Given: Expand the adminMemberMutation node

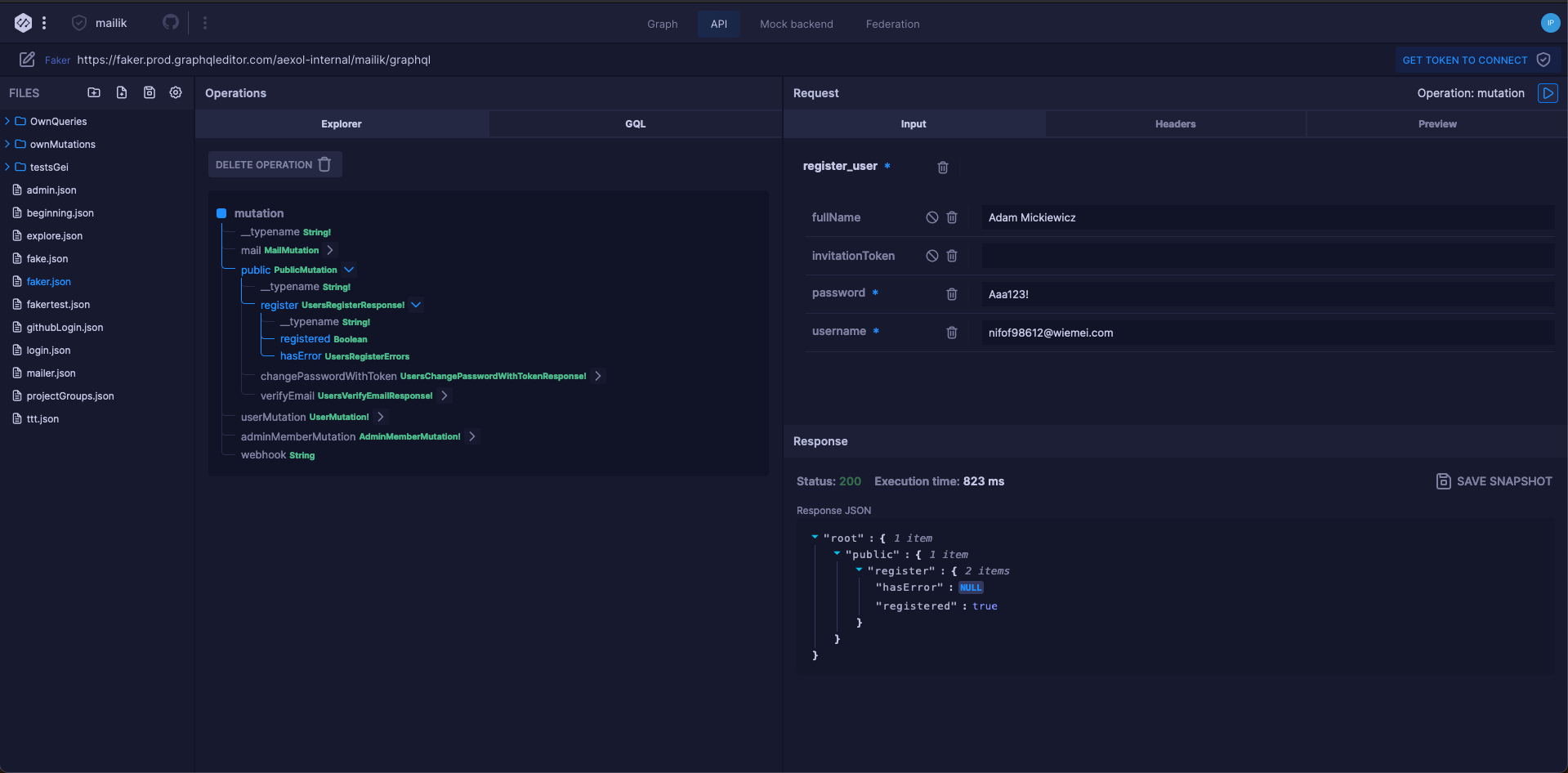Looking at the screenshot, I should click(x=472, y=436).
